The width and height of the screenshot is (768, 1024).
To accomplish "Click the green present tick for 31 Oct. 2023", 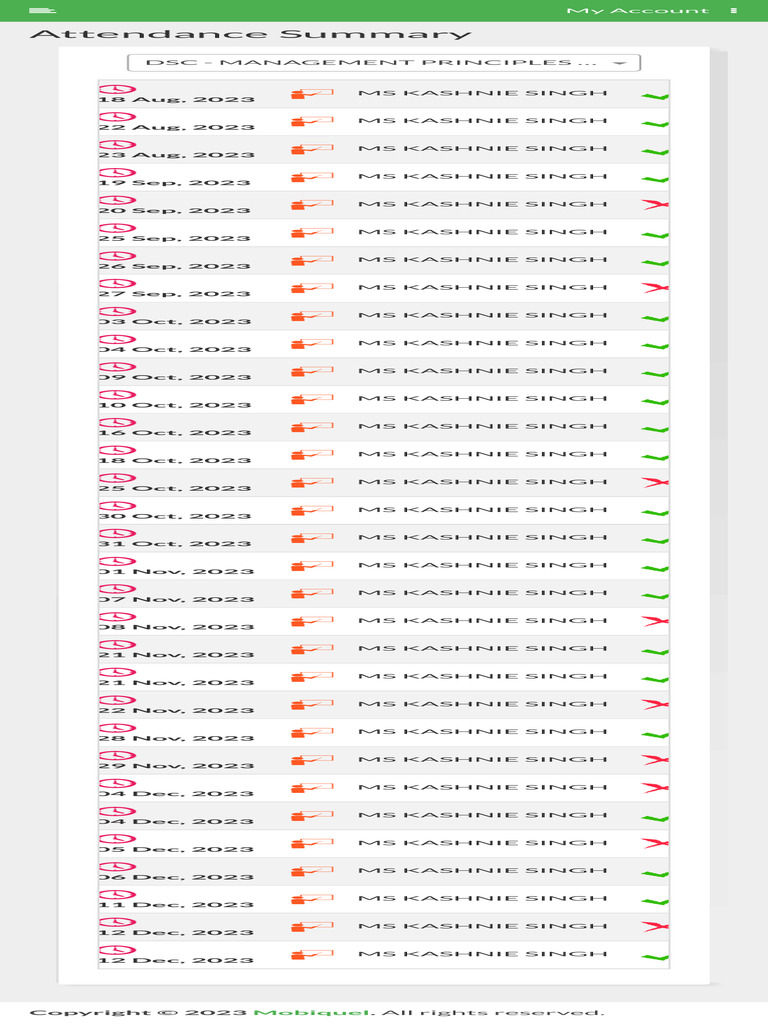I will (x=655, y=541).
